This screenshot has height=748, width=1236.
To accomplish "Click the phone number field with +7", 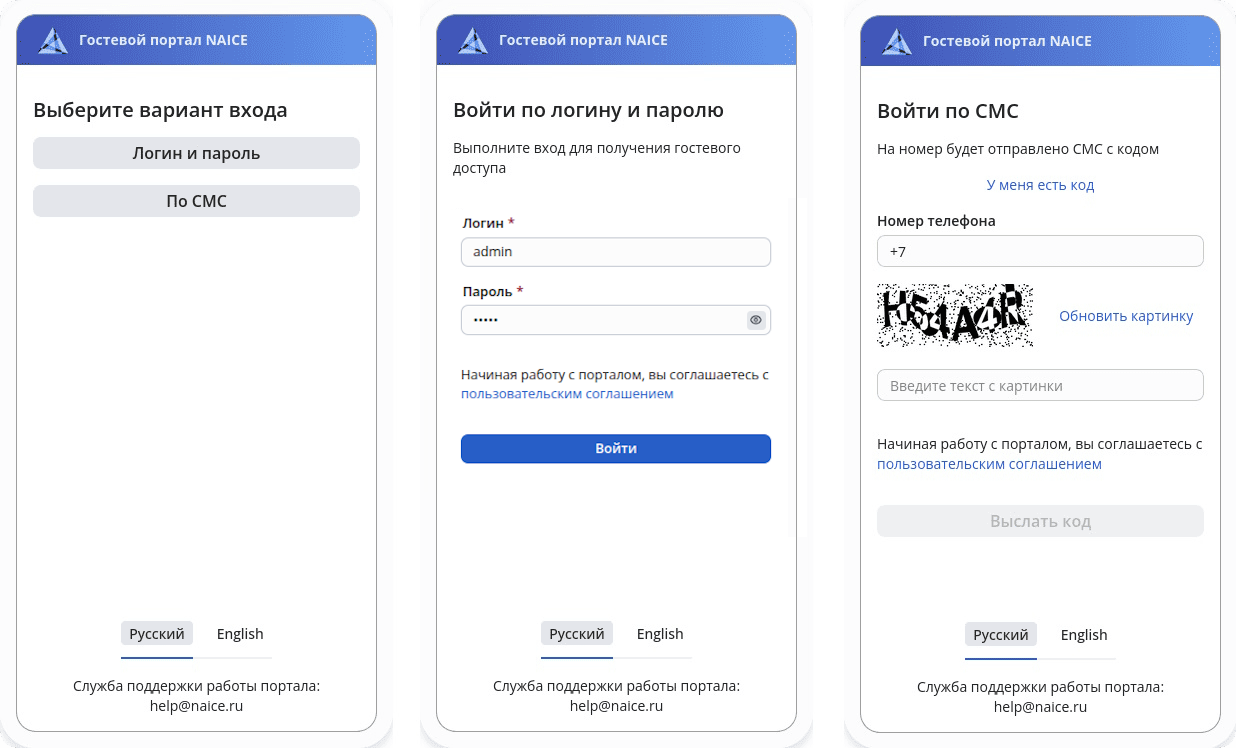I will click(1040, 251).
